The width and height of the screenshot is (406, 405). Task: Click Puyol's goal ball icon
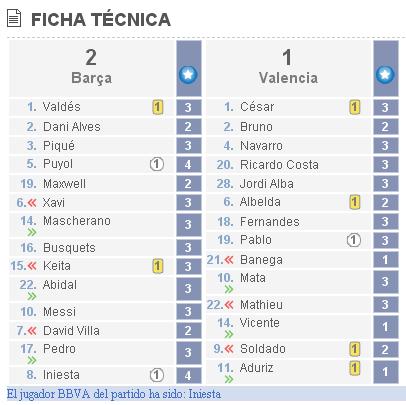click(x=157, y=164)
